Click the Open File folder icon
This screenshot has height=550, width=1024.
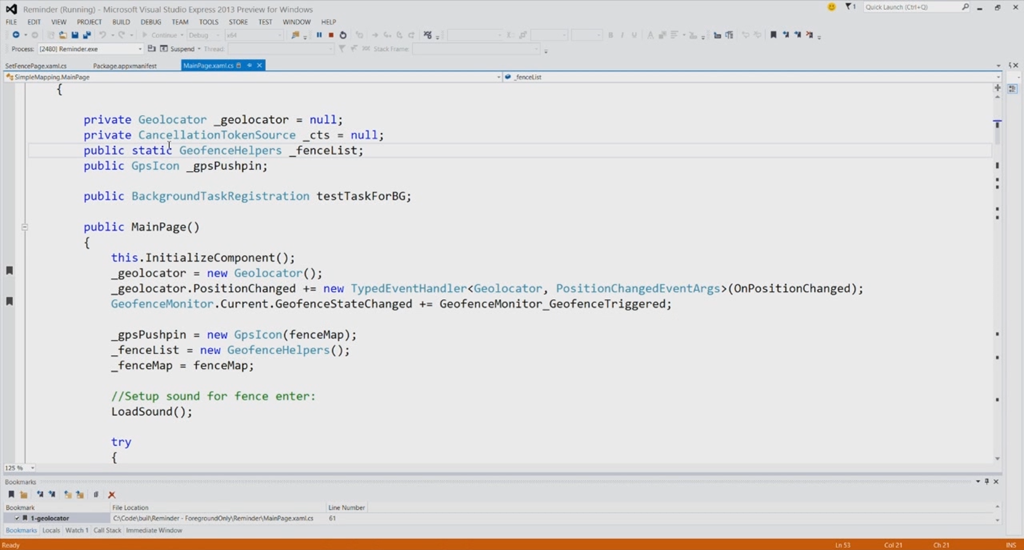coord(63,35)
